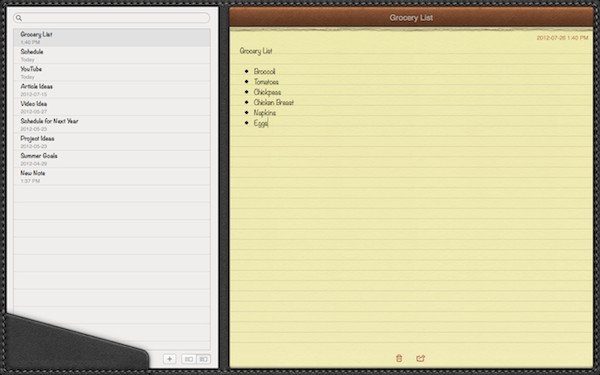
Task: Place cursor on the Eggs list item
Action: (261, 123)
